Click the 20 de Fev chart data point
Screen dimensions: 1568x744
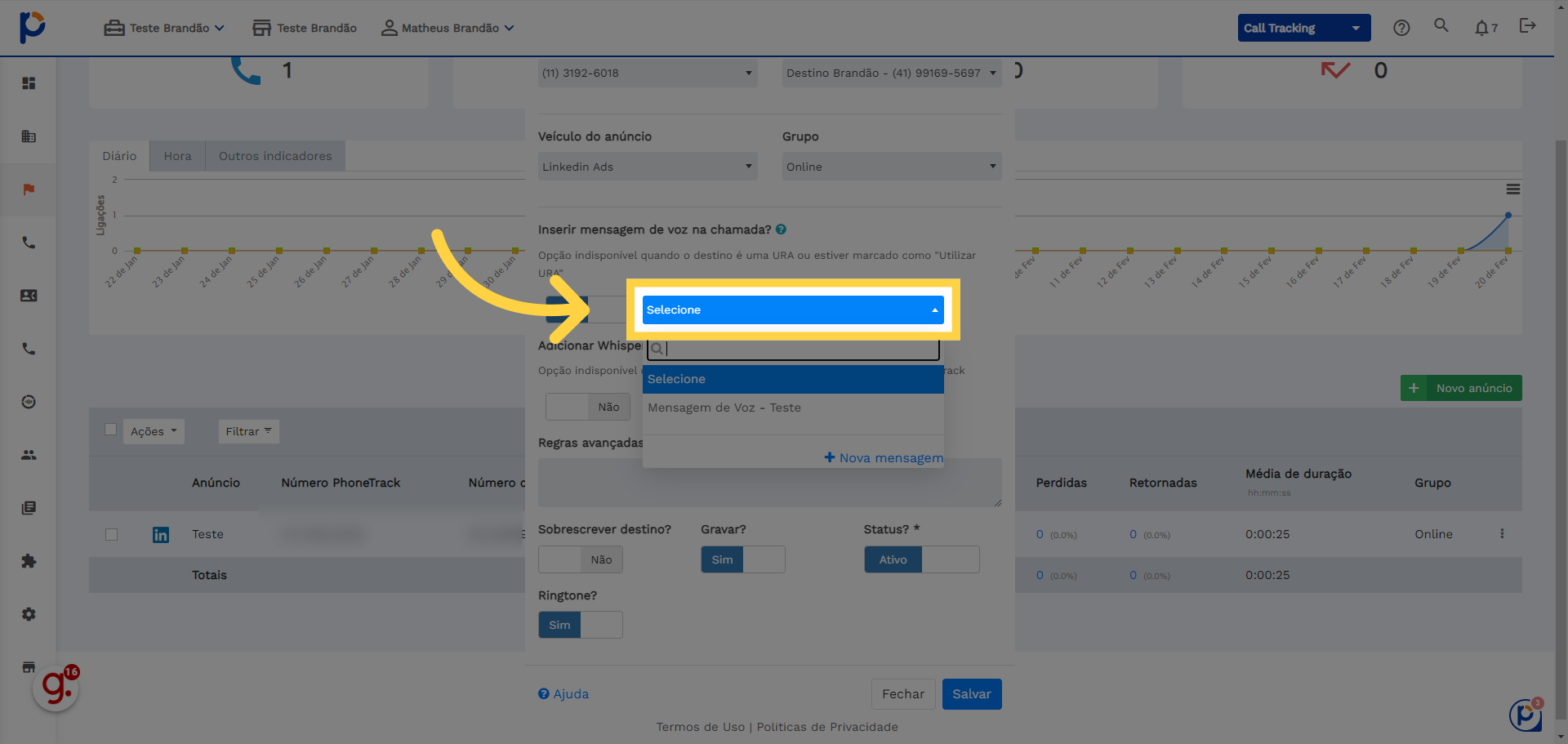click(1508, 215)
